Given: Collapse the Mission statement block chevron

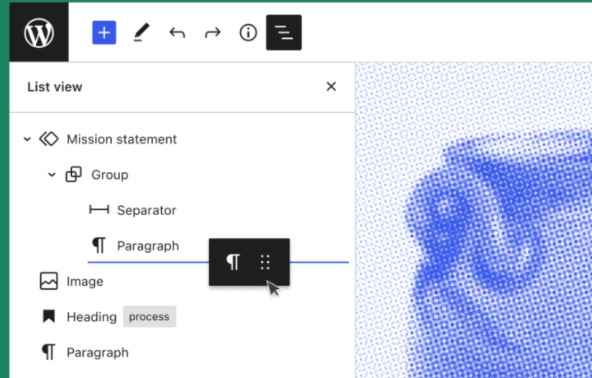Looking at the screenshot, I should [27, 139].
